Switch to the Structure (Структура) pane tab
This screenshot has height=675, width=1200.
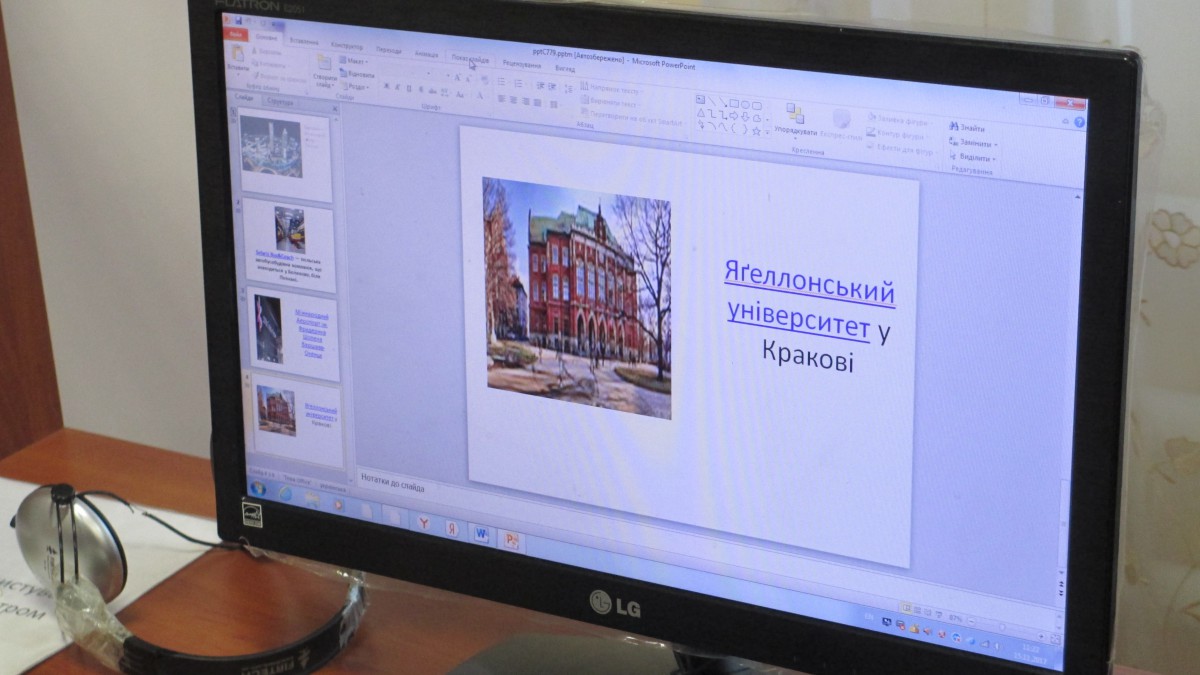click(x=281, y=102)
